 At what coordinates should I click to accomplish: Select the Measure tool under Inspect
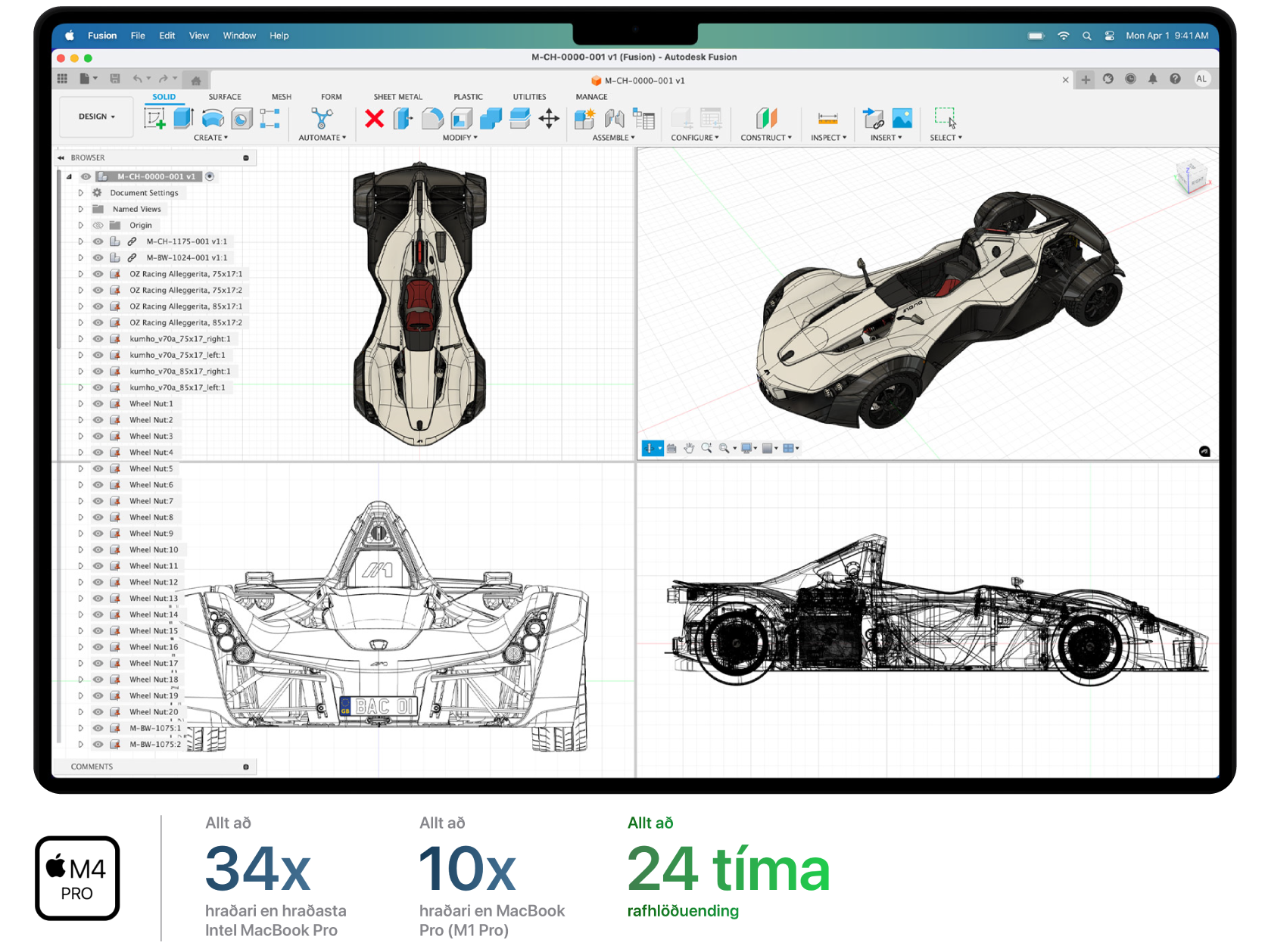click(827, 118)
